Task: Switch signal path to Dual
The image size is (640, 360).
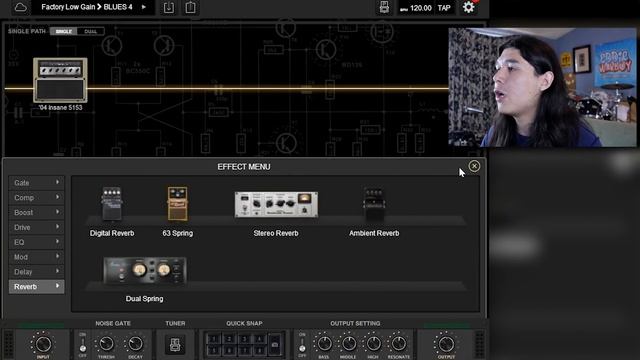Action: pyautogui.click(x=91, y=31)
